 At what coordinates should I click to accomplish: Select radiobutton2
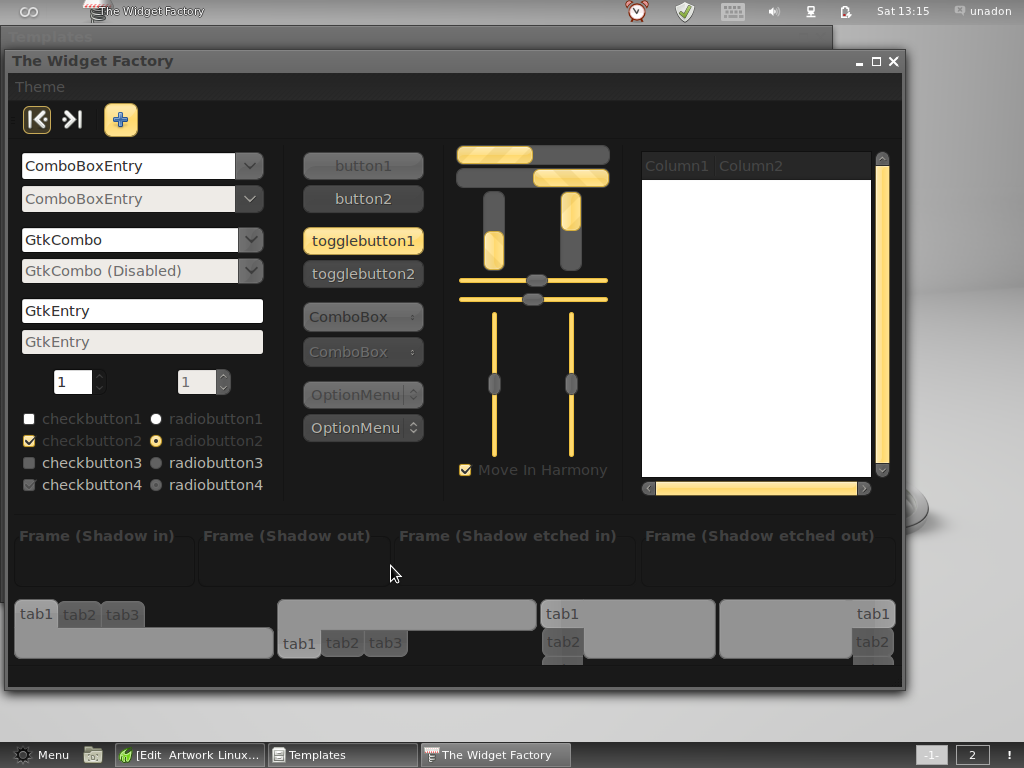pyautogui.click(x=155, y=441)
